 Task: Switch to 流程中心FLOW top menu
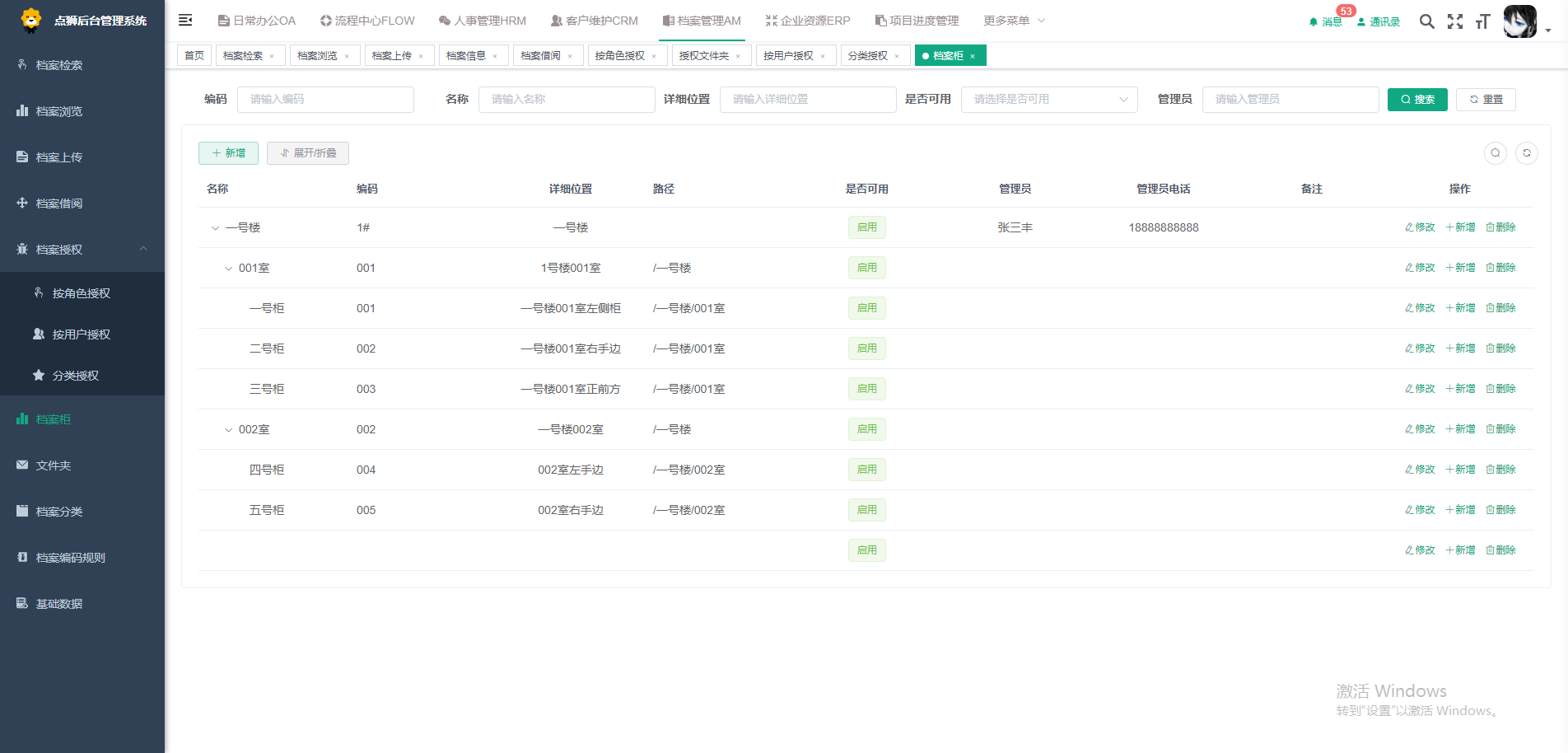[367, 21]
